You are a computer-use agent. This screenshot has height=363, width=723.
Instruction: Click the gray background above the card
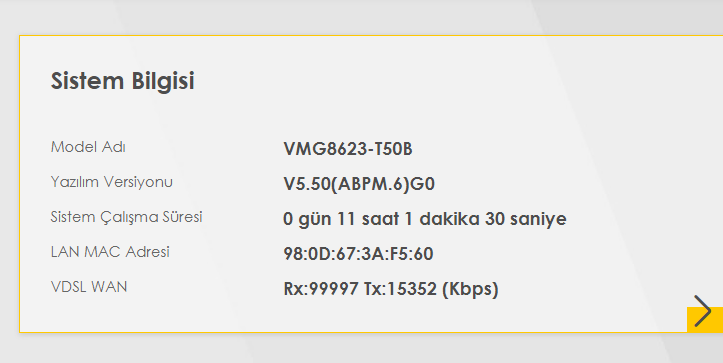362,17
